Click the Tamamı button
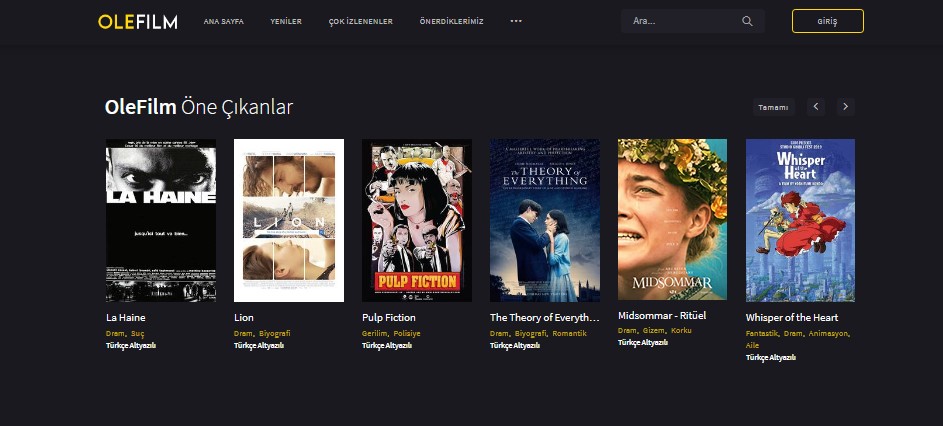Viewport: 943px width, 426px height. 773,107
